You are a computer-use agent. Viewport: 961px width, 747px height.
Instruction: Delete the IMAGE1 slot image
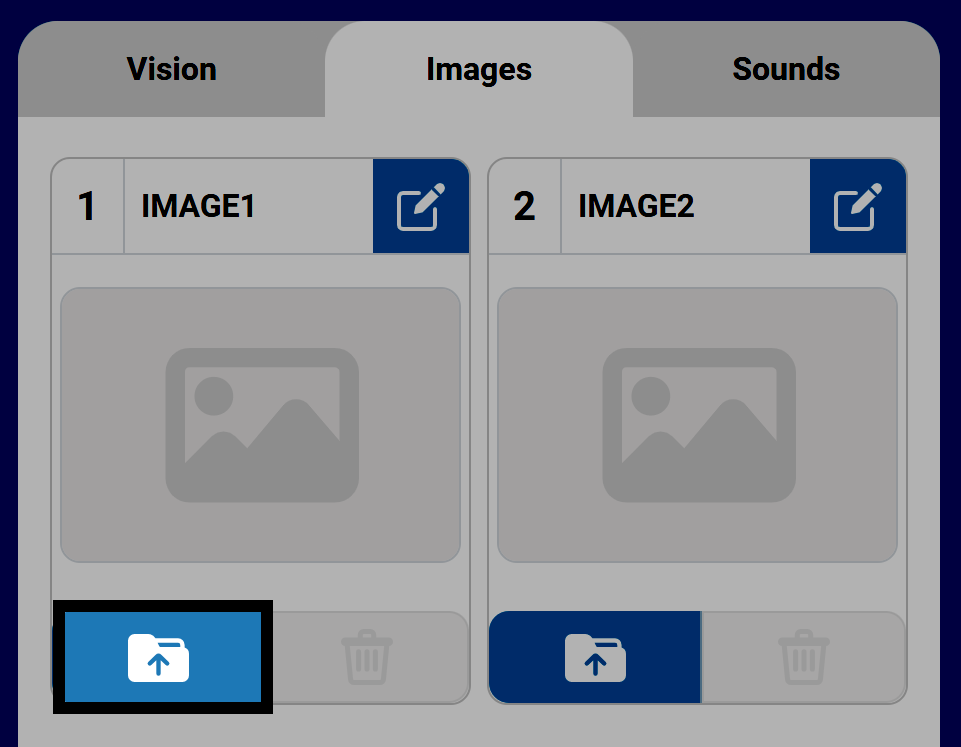coord(368,657)
